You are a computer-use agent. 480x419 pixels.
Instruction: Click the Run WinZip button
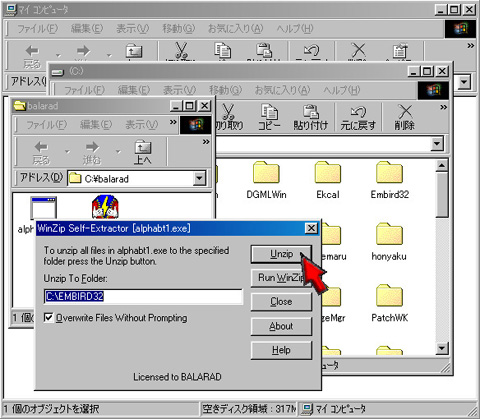click(281, 278)
